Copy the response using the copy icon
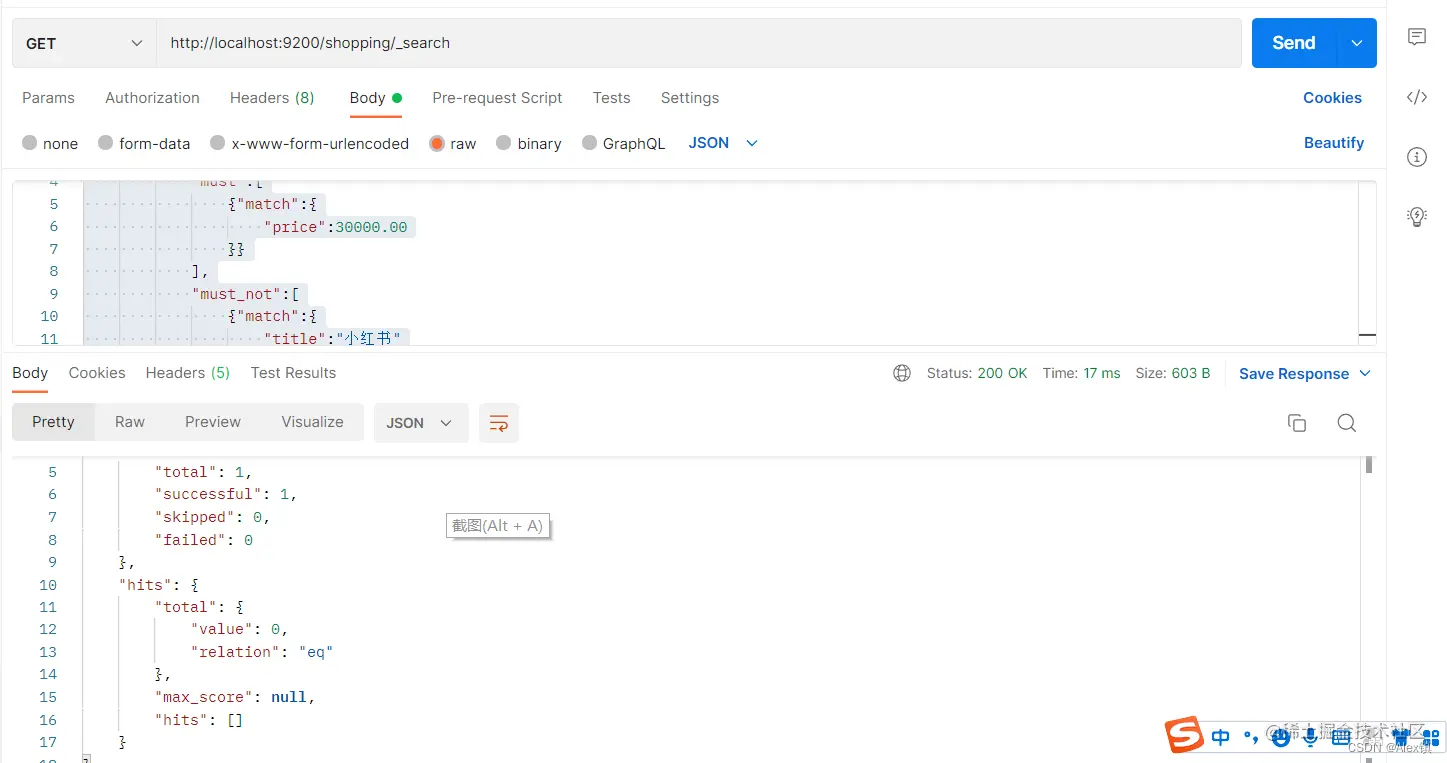1447x763 pixels. [1297, 423]
